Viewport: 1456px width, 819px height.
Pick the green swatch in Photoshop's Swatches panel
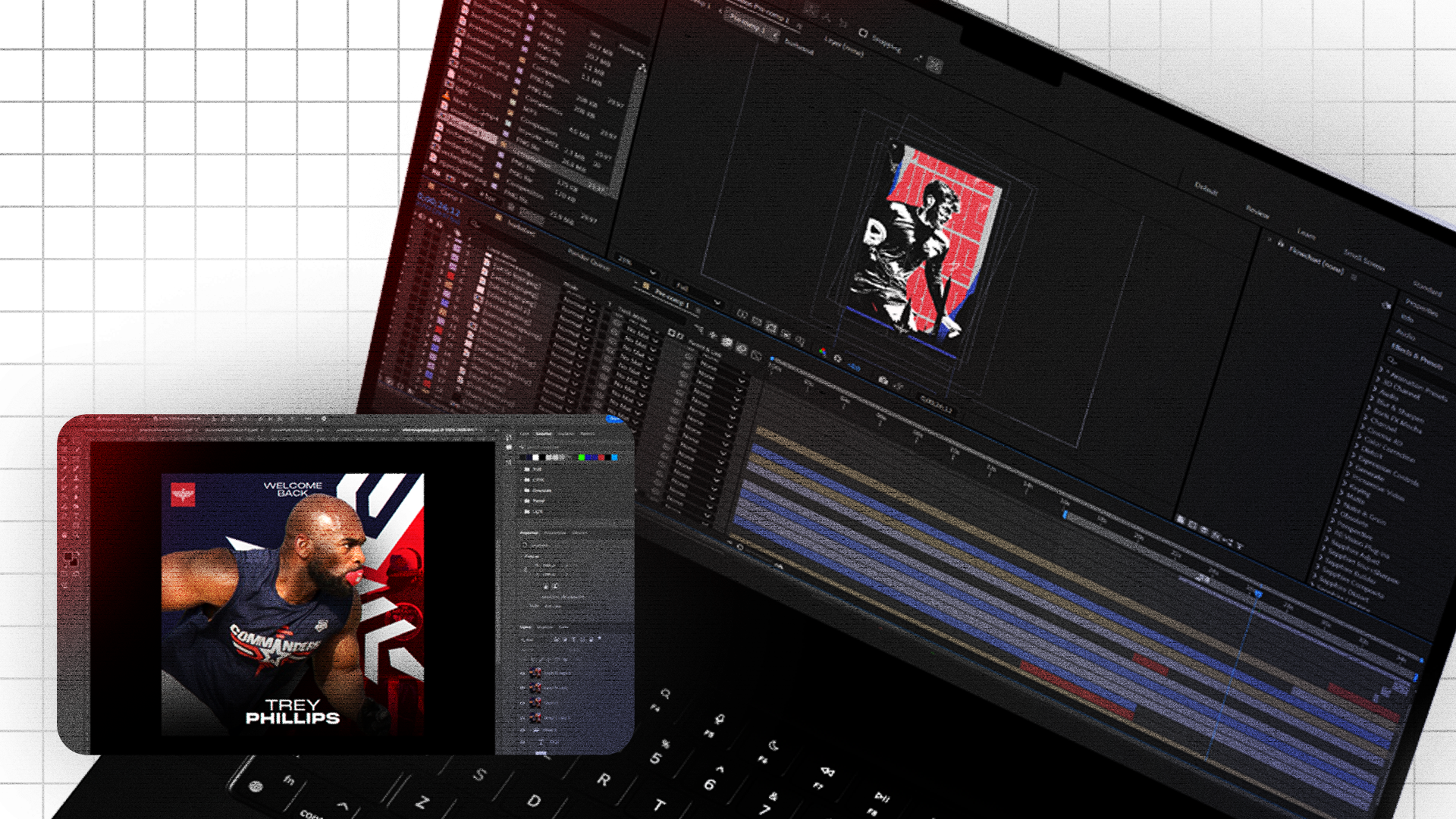pos(582,457)
